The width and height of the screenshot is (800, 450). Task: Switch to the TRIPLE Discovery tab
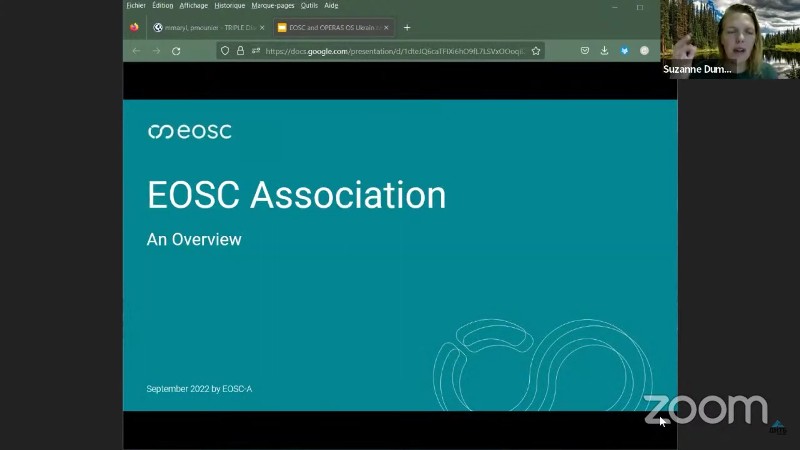pyautogui.click(x=205, y=28)
